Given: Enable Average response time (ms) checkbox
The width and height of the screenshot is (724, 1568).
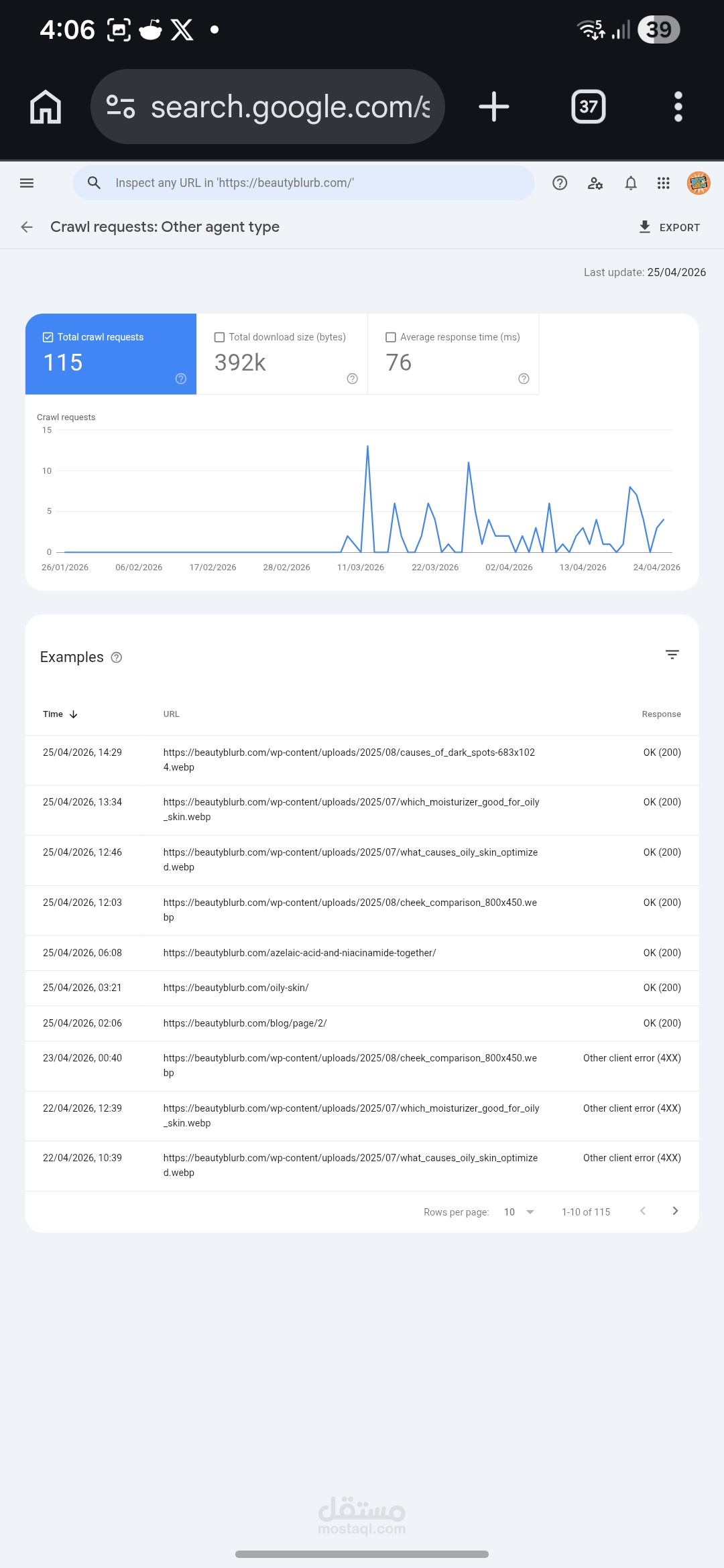Looking at the screenshot, I should pos(391,337).
